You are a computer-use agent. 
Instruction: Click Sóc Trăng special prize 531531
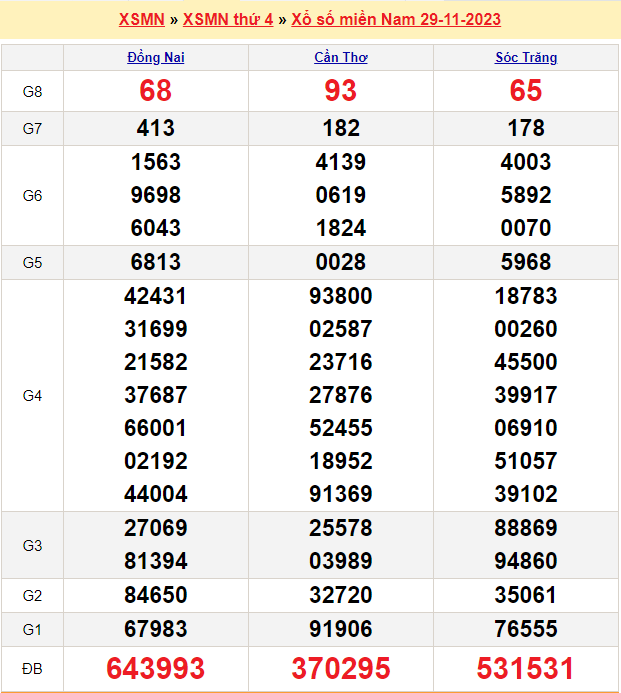[526, 668]
